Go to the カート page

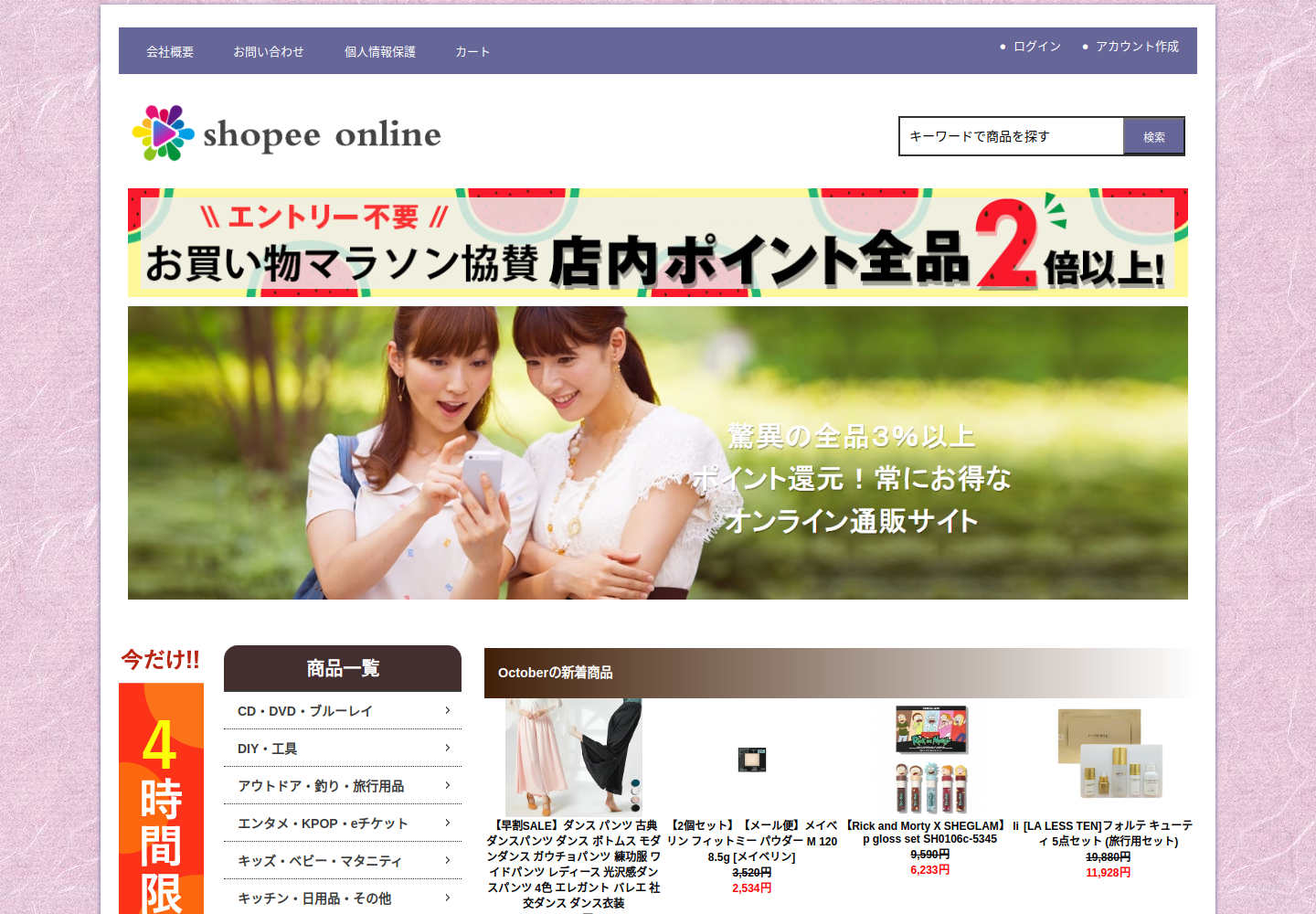(x=472, y=52)
